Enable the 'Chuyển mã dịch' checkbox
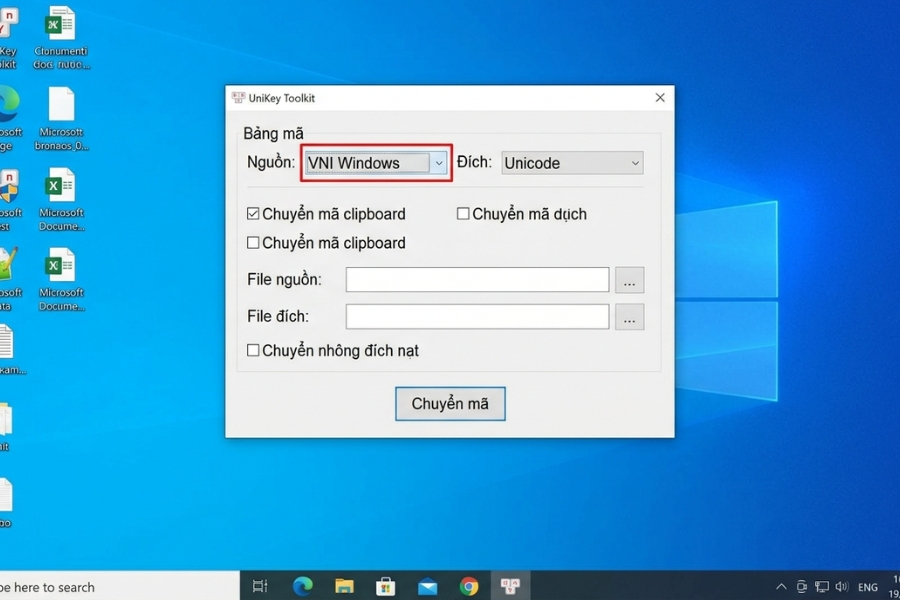 pos(463,213)
